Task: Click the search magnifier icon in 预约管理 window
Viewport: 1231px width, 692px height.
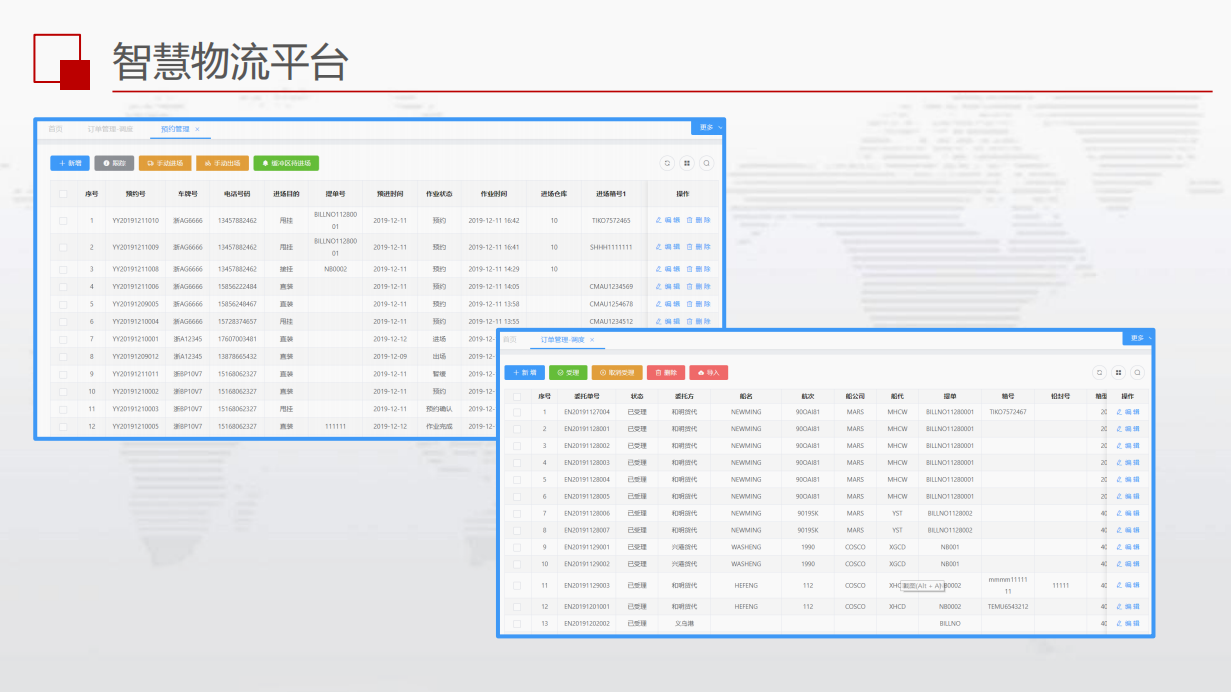Action: (x=706, y=163)
